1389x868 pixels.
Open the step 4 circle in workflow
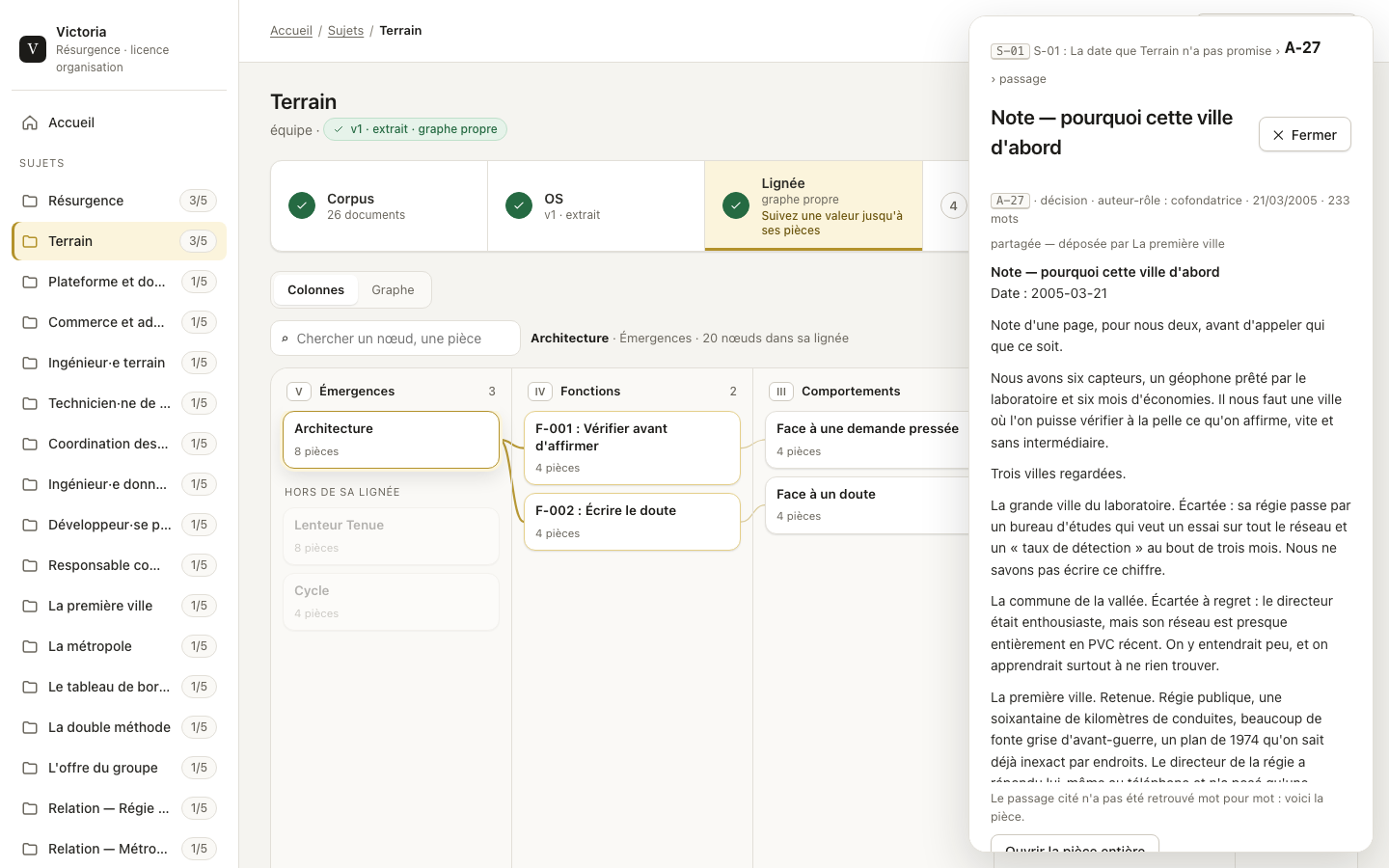(x=953, y=205)
